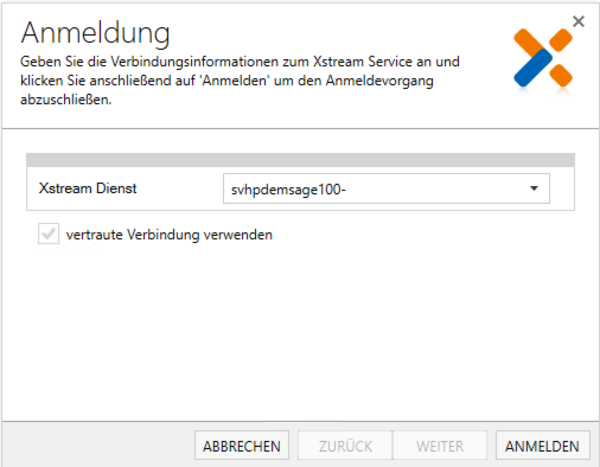The height and width of the screenshot is (467, 600).
Task: Click the greyed-out ZURÜCK button
Action: click(345, 446)
